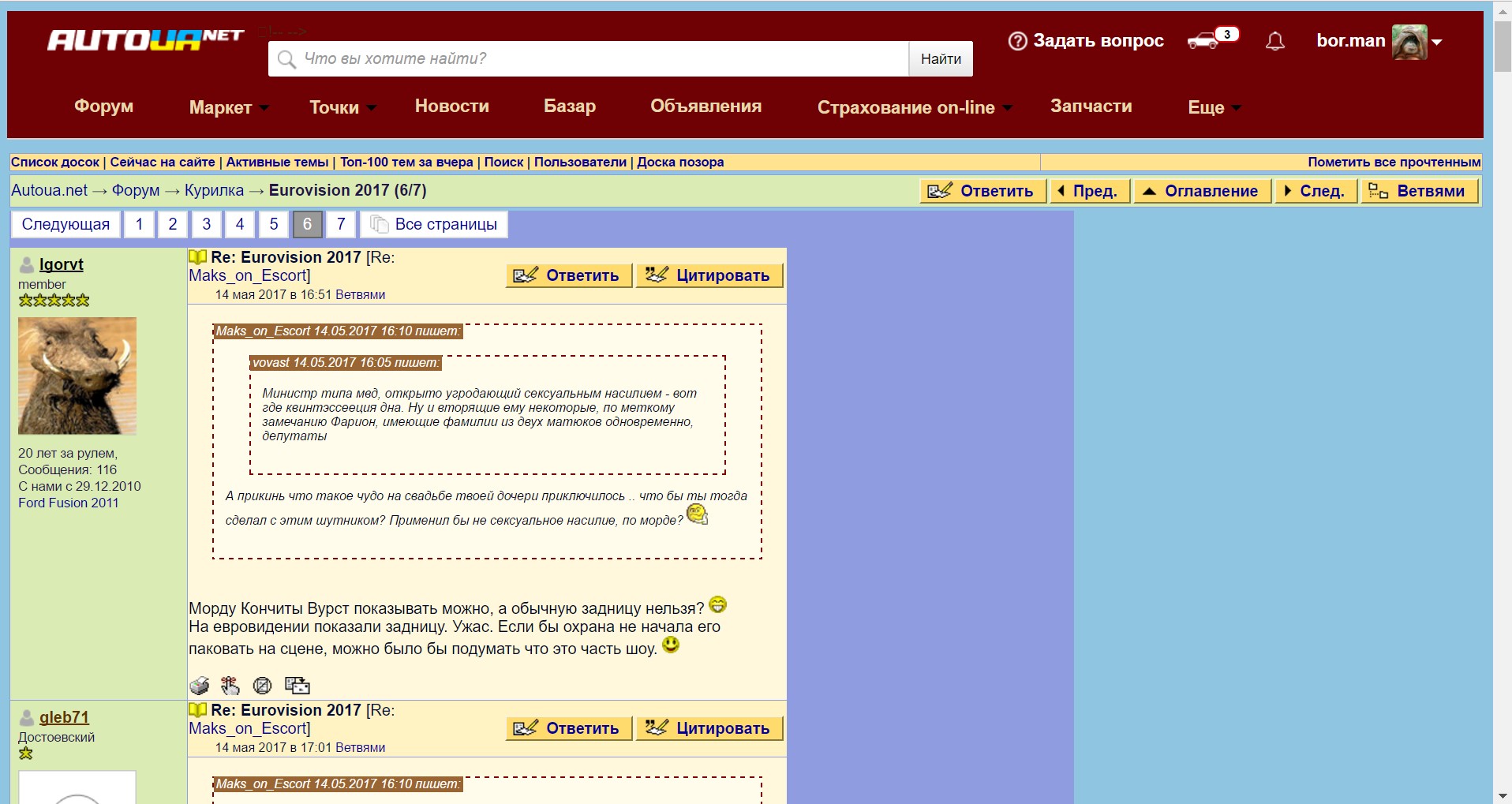Screen dimensions: 1512x804
Task: Click the finger-reminder icon under Igorvt's post
Action: tap(230, 686)
